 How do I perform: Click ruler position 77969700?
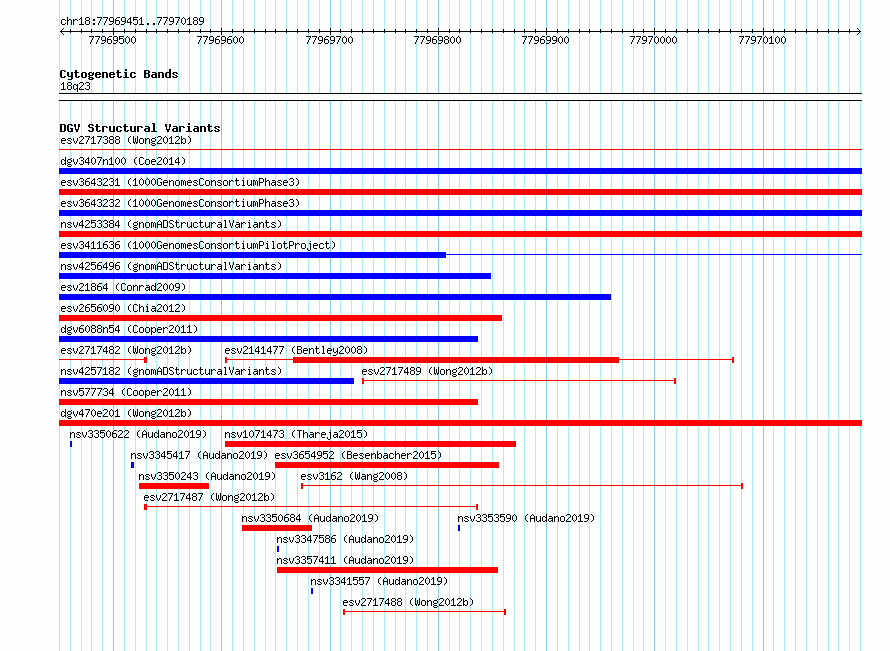coord(329,40)
